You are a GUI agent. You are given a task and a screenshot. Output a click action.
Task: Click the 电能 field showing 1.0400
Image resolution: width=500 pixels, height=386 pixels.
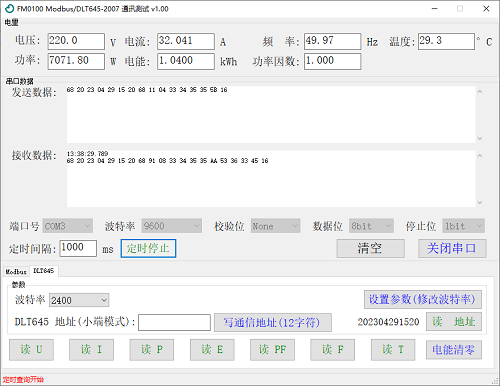(x=186, y=61)
